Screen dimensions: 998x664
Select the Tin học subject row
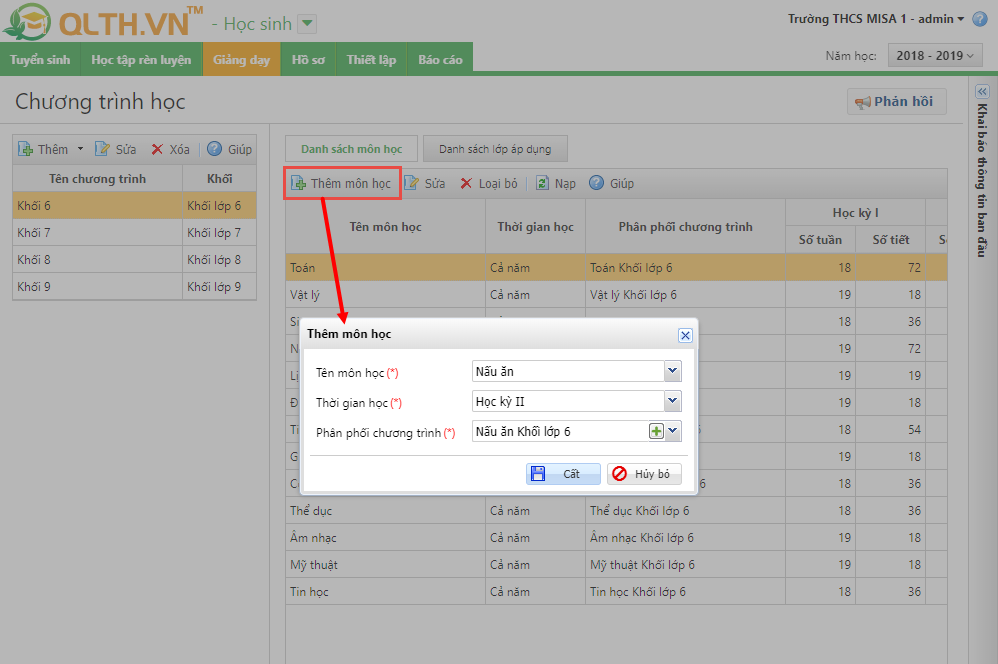click(x=616, y=591)
